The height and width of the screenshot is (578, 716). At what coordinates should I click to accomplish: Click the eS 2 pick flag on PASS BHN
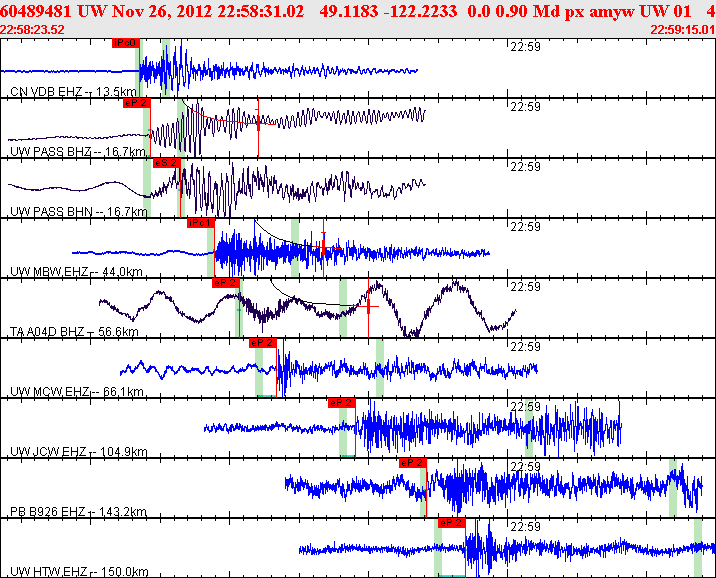pyautogui.click(x=166, y=163)
